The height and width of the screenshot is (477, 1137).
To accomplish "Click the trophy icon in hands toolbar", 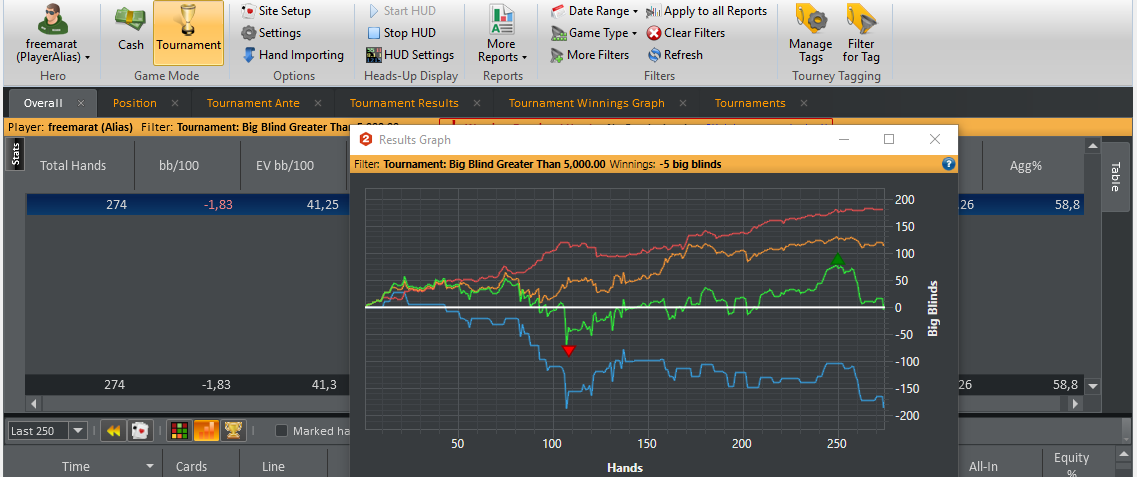I will pyautogui.click(x=232, y=431).
